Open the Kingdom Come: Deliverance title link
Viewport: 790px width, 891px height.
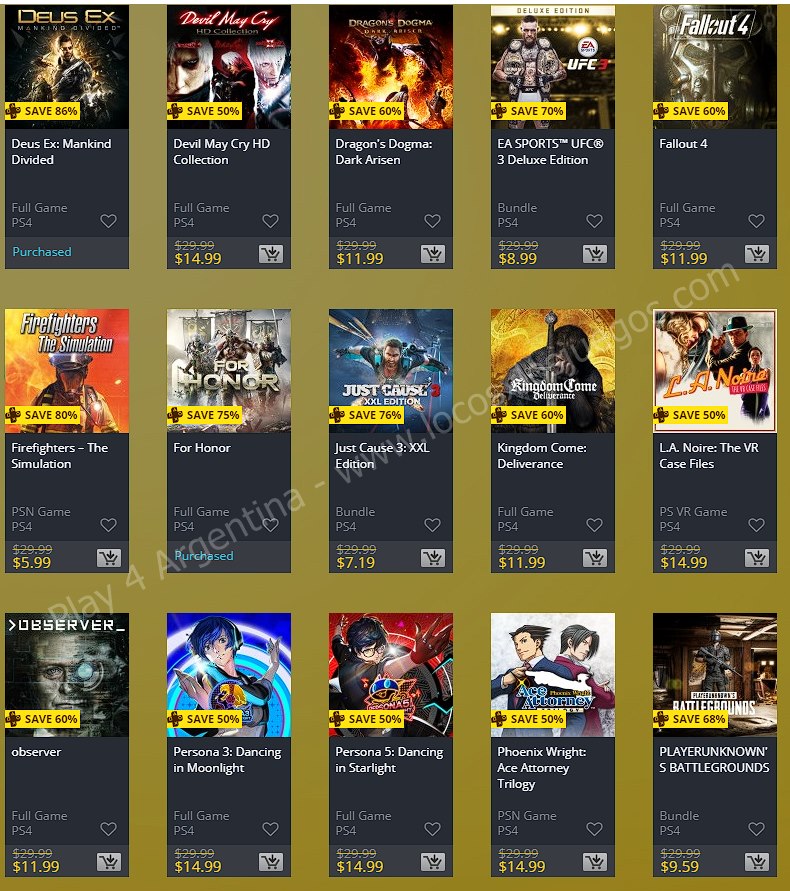[542, 456]
